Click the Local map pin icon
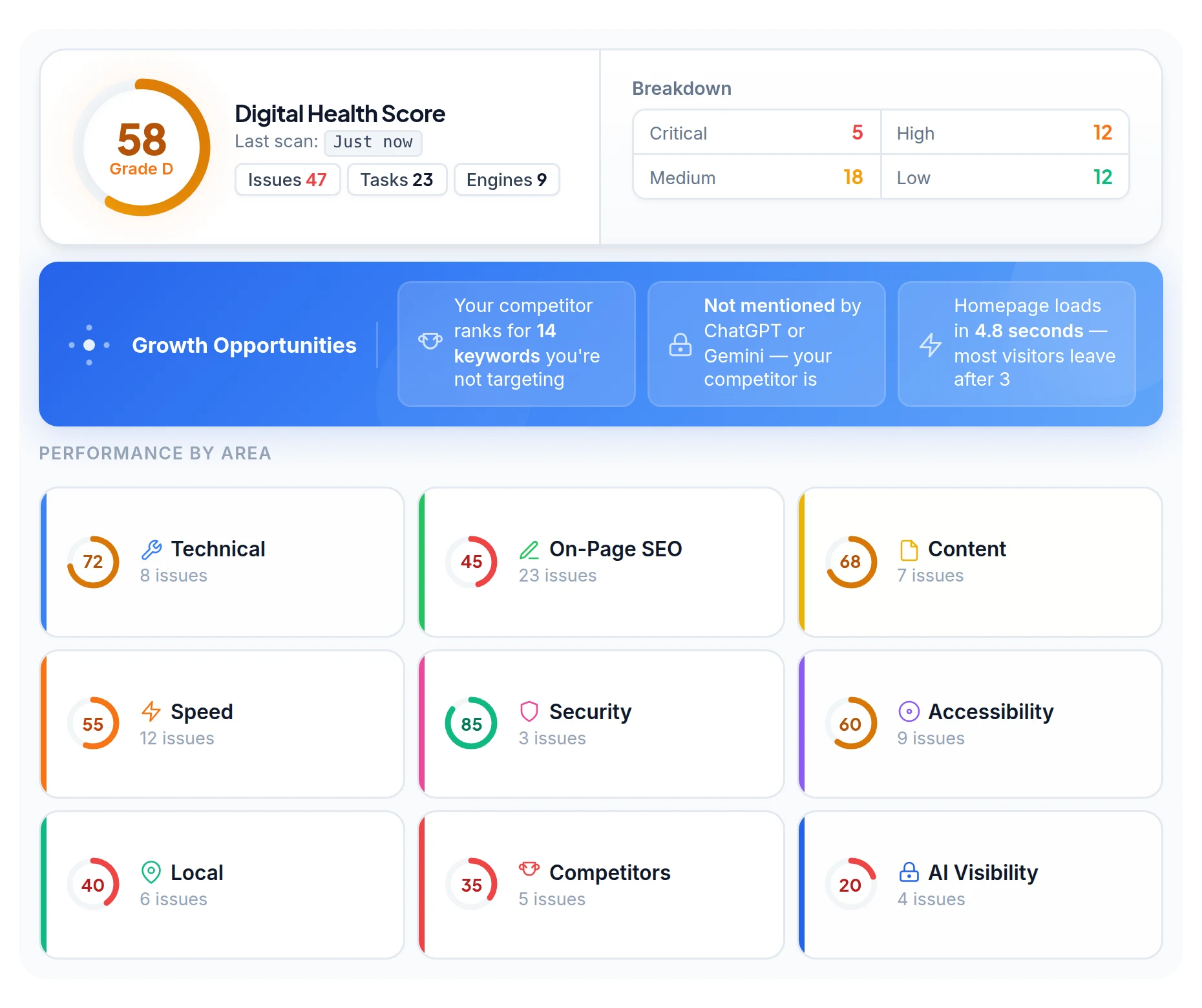Viewport: 1202px width, 1008px height. click(x=151, y=872)
